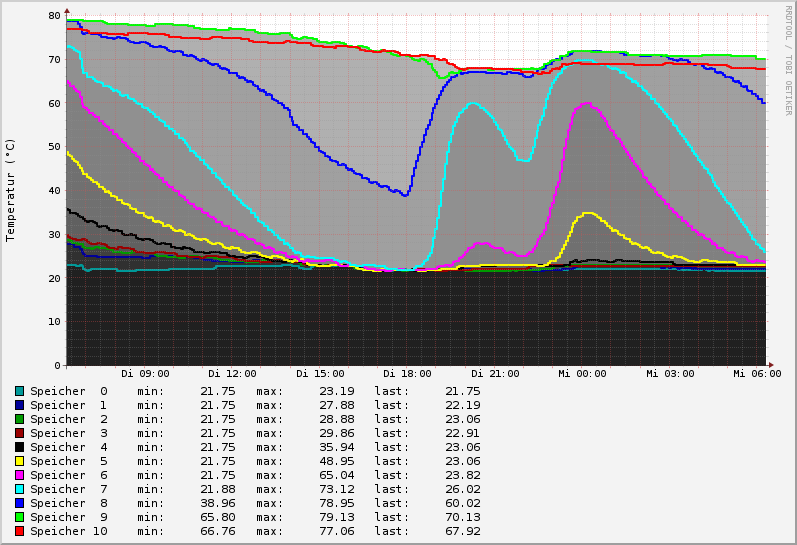797x545 pixels.
Task: Click the dark blue Speicher 1 swatch
Action: coord(19,405)
